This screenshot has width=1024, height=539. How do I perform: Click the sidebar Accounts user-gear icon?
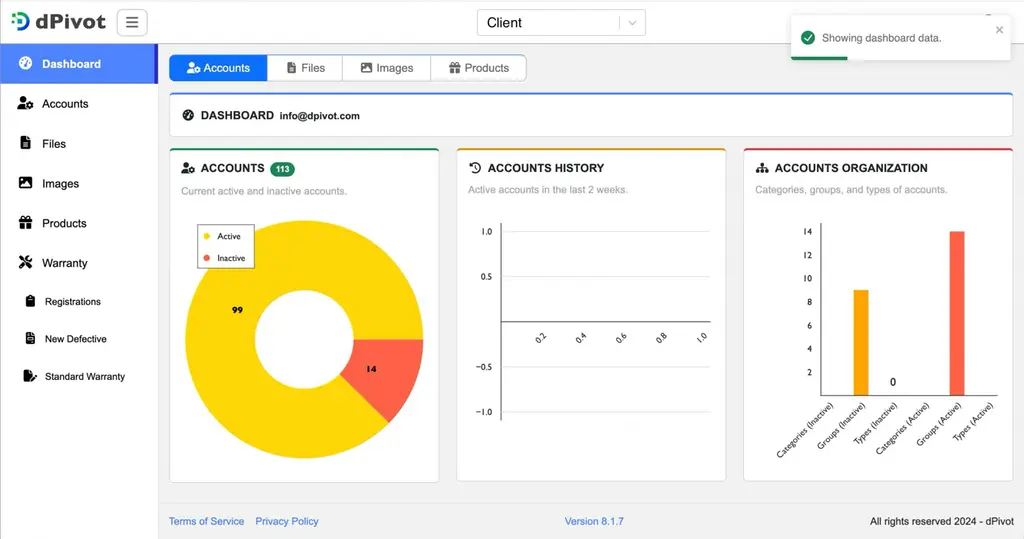(x=25, y=103)
